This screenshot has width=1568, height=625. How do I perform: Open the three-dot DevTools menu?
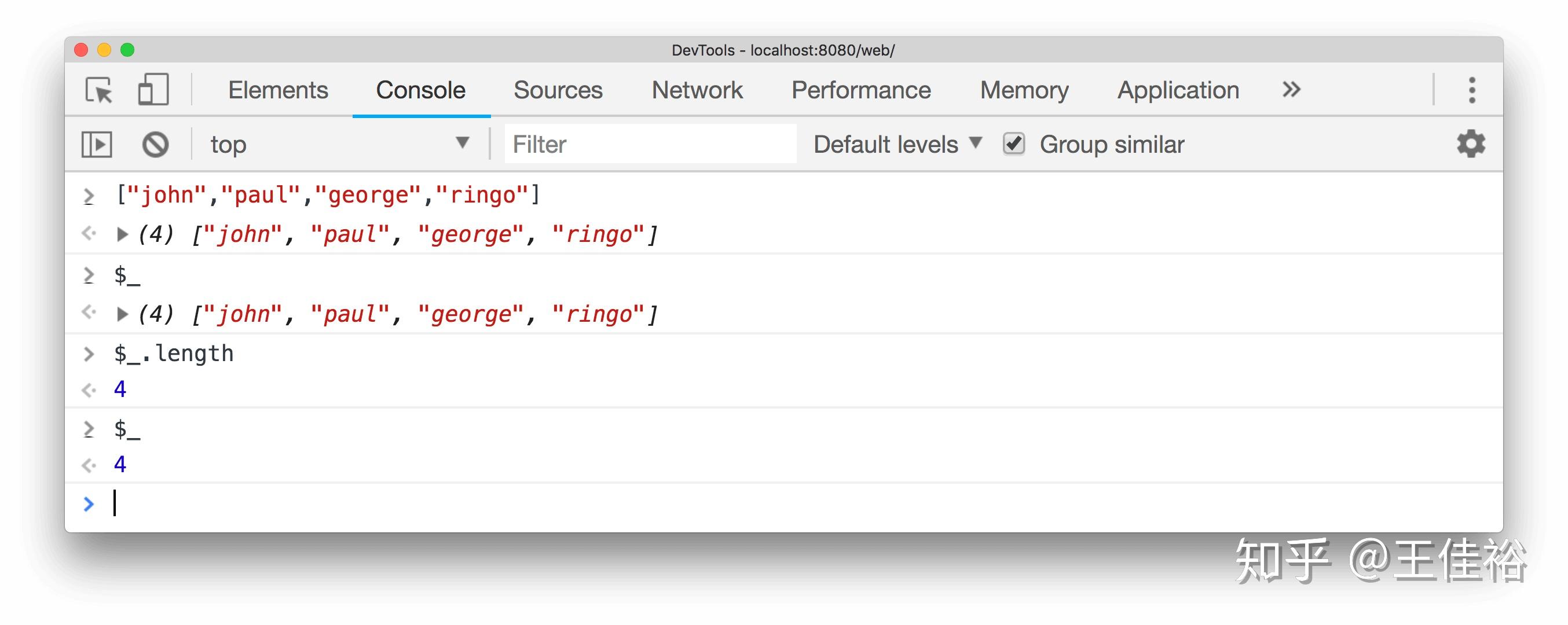[1472, 90]
